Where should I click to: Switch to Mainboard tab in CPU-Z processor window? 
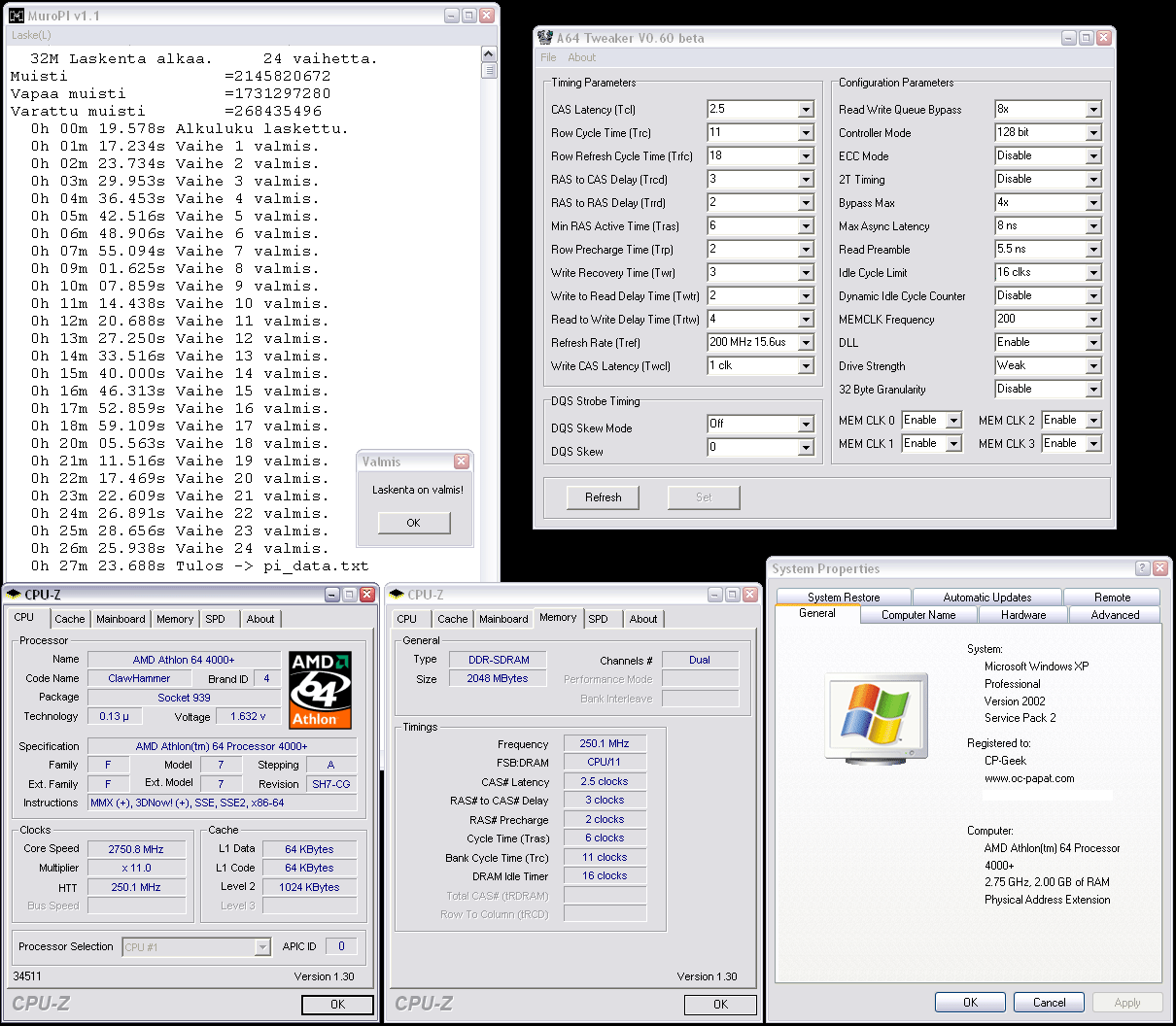[121, 619]
